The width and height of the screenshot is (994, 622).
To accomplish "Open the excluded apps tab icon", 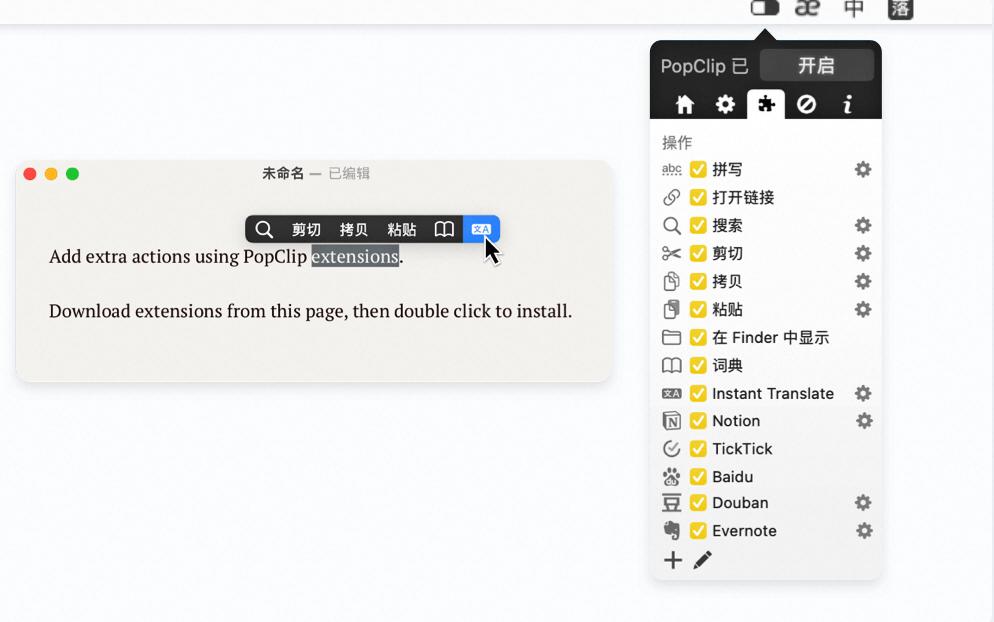I will (806, 104).
